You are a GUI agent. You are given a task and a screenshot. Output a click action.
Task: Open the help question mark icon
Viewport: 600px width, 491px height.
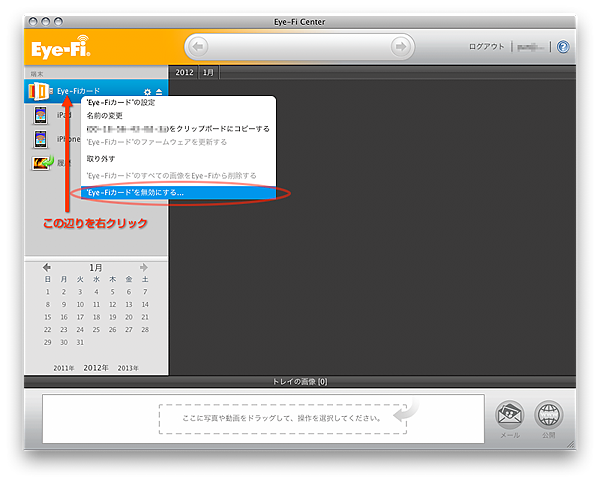coord(563,47)
